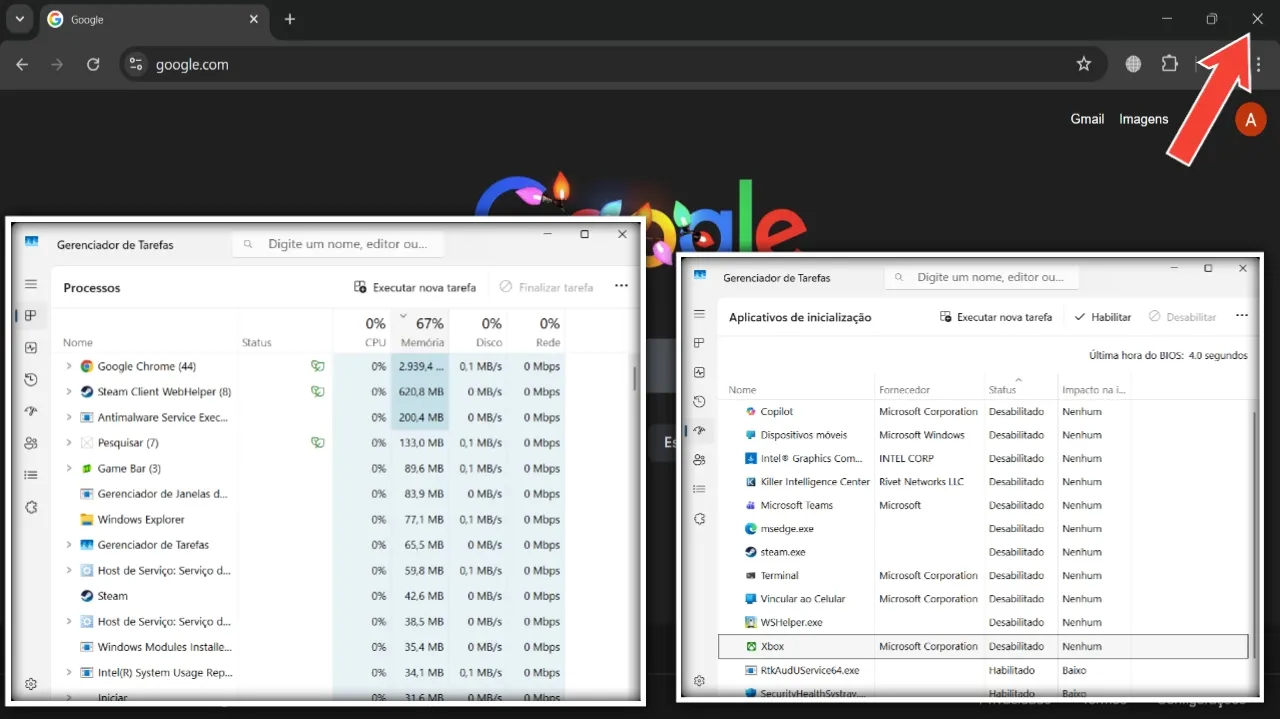Select Users icon in left Task Manager sidebar
Viewport: 1280px width, 719px height.
pyautogui.click(x=31, y=443)
